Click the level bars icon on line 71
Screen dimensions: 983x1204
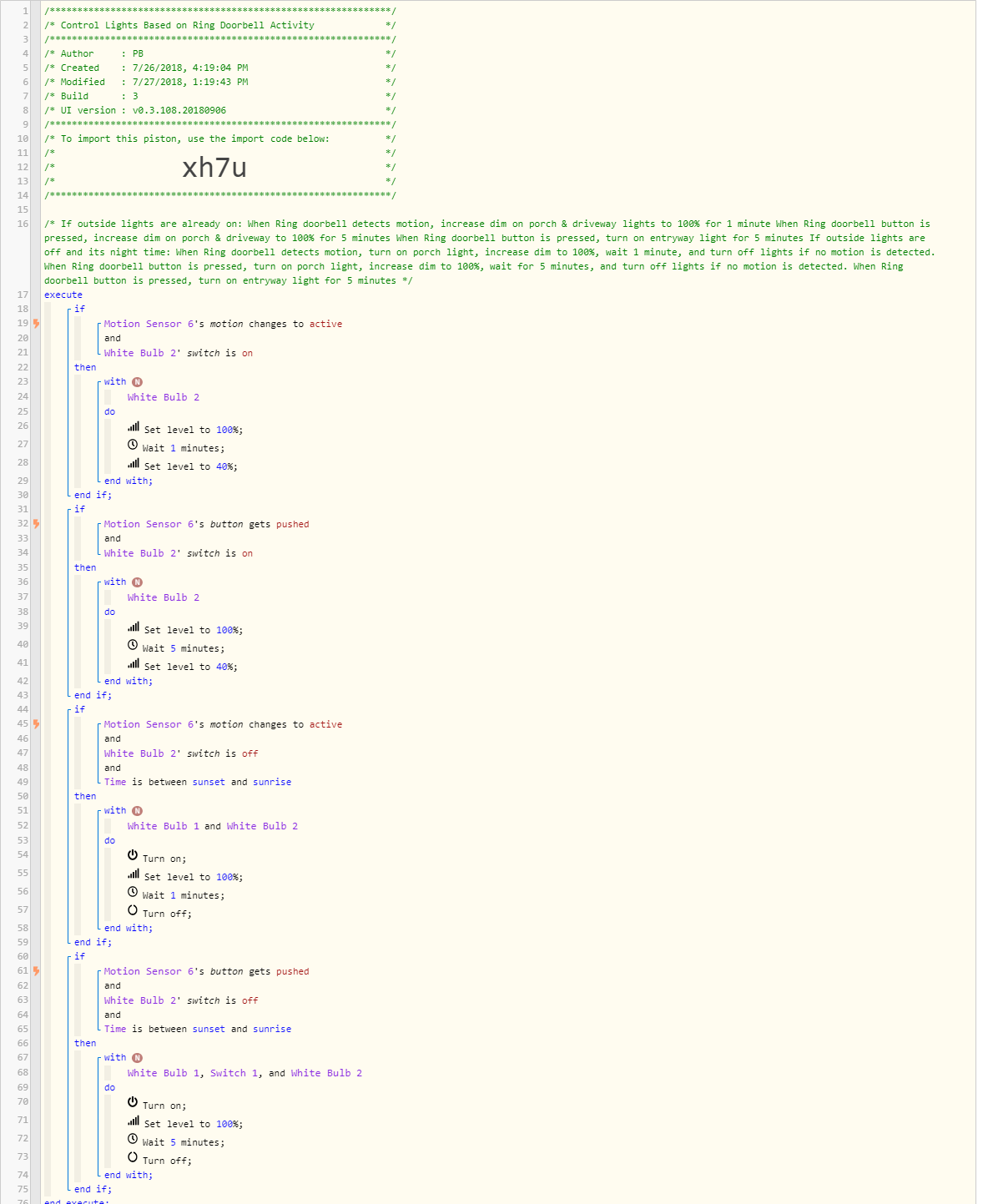[x=134, y=1121]
